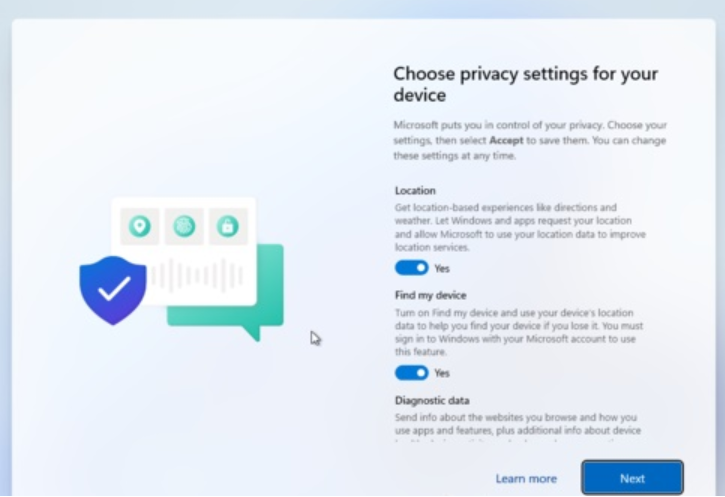Click the Yes label beside Find my device
Image resolution: width=725 pixels, height=497 pixels.
(442, 373)
